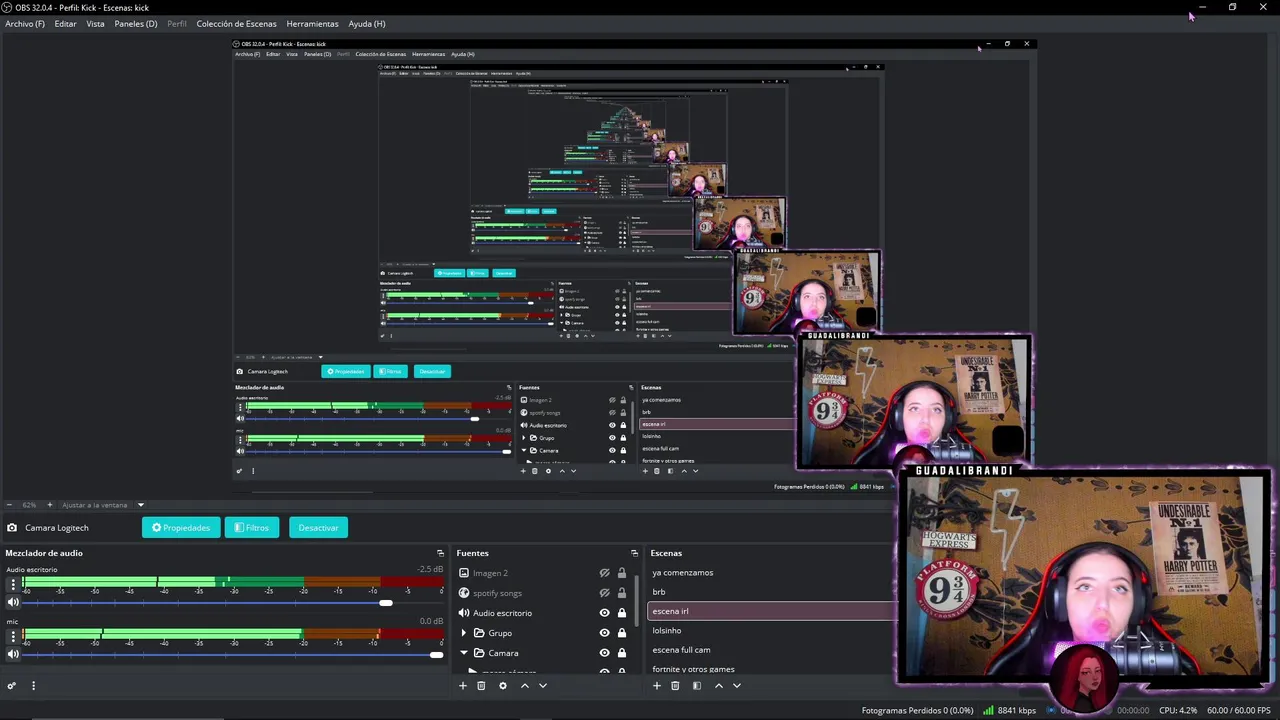Select Audio escritorio source in Fuentes

[542, 613]
